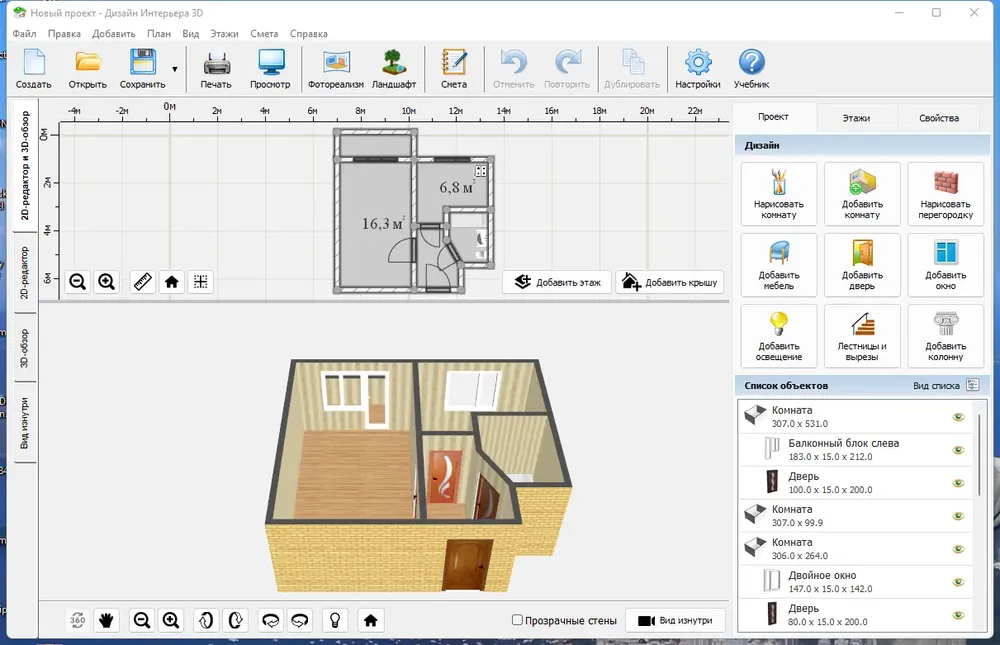Select the hand pan tool in the 3D view
The image size is (1000, 645).
tap(107, 620)
